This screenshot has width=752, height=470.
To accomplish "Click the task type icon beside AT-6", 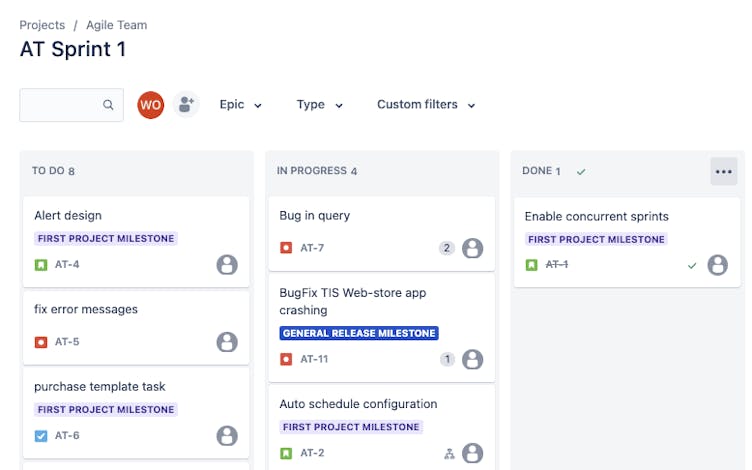I will 41,435.
